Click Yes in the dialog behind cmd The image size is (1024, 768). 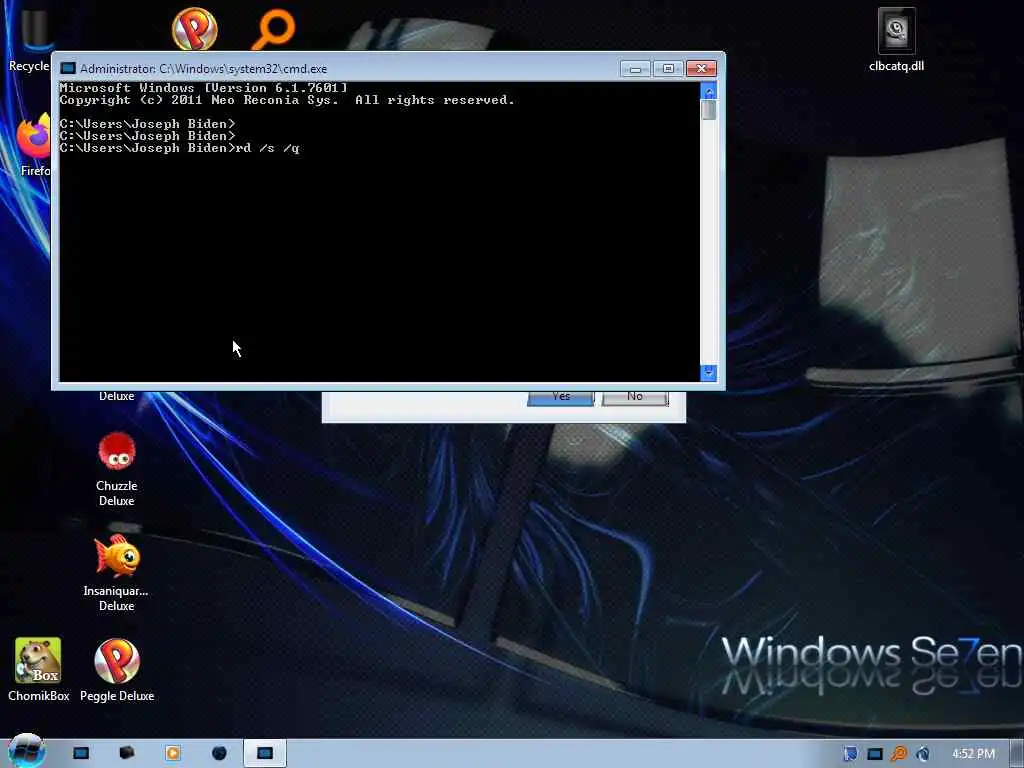pyautogui.click(x=560, y=398)
